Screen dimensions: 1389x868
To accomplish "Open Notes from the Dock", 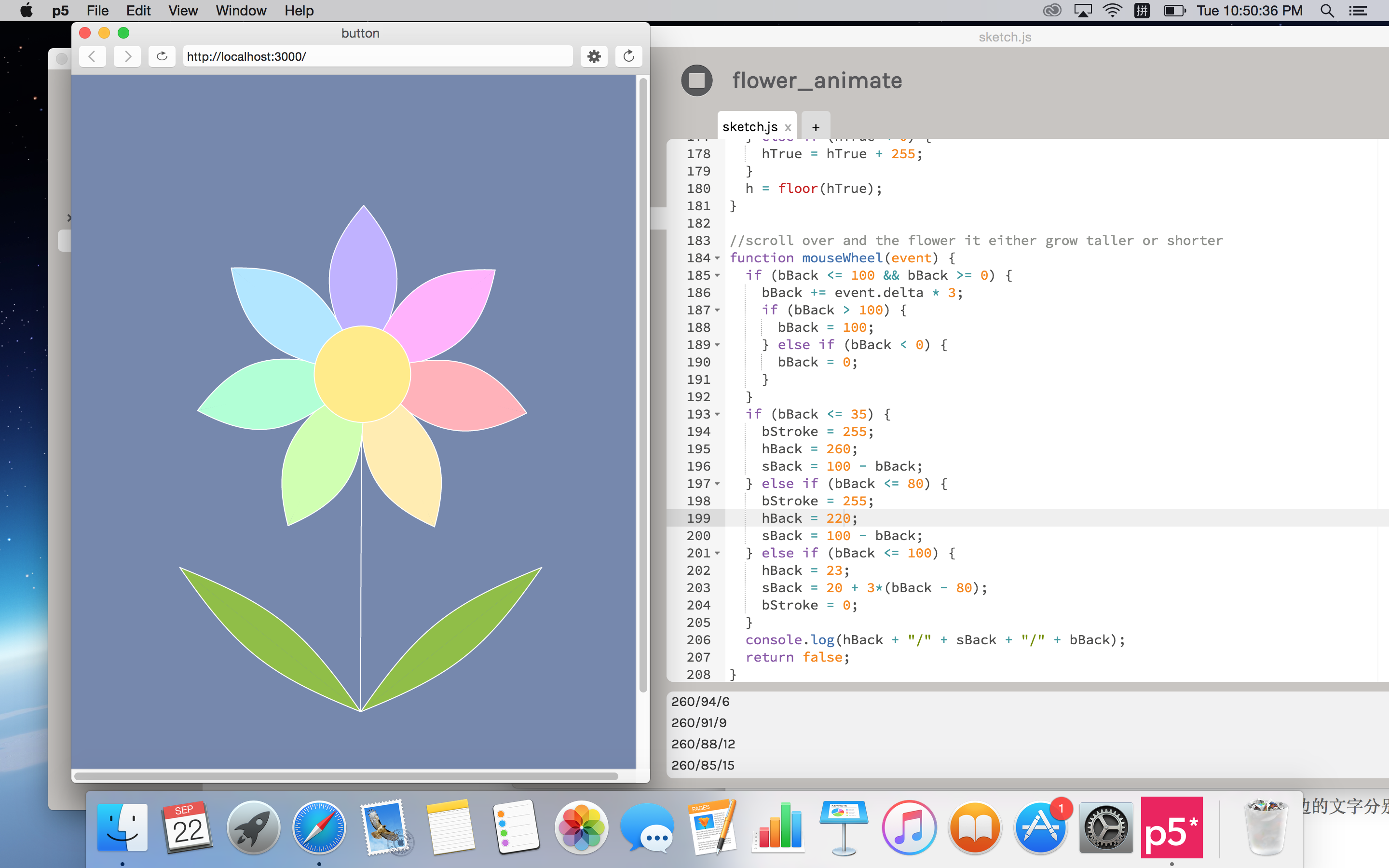I will click(x=450, y=827).
